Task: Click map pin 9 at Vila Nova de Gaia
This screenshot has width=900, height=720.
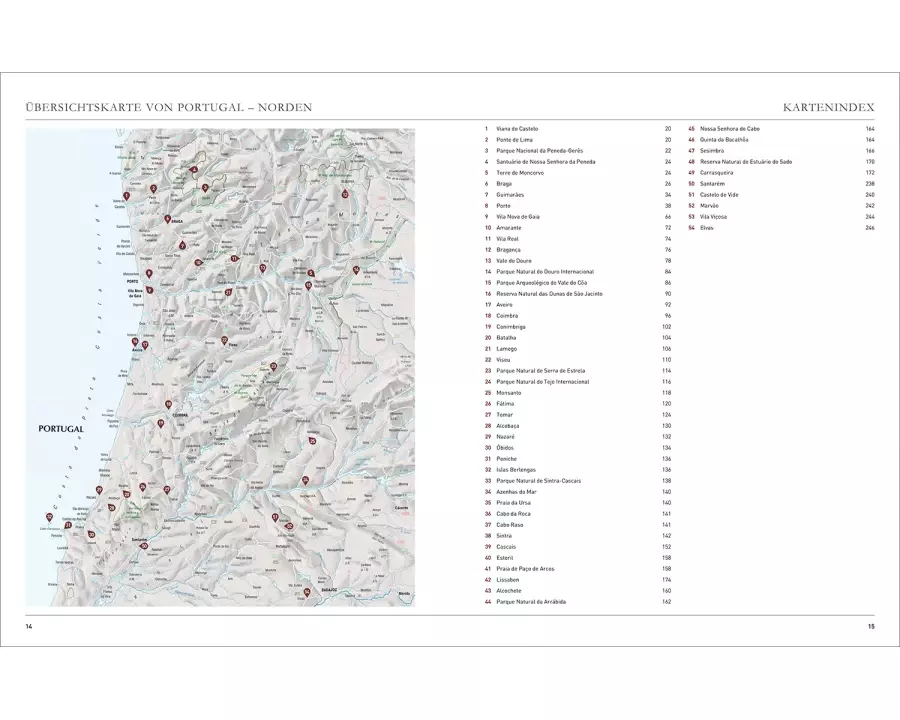Action: (149, 290)
